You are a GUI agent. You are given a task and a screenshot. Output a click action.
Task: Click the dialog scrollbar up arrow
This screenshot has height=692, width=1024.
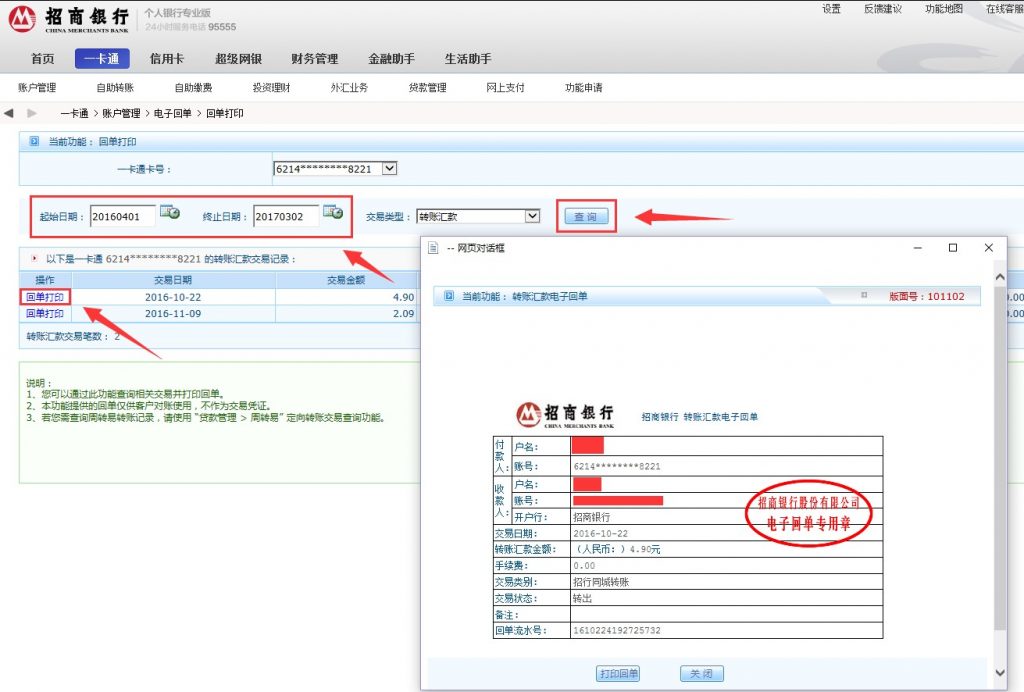click(x=1000, y=277)
